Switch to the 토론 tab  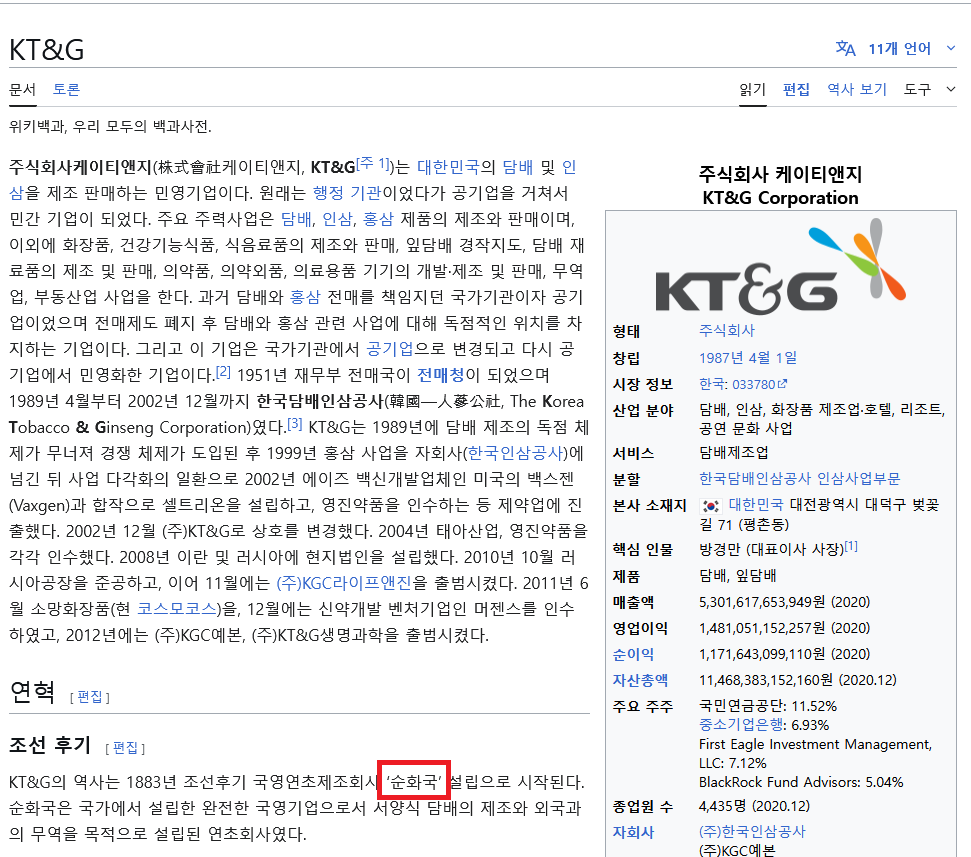click(66, 89)
